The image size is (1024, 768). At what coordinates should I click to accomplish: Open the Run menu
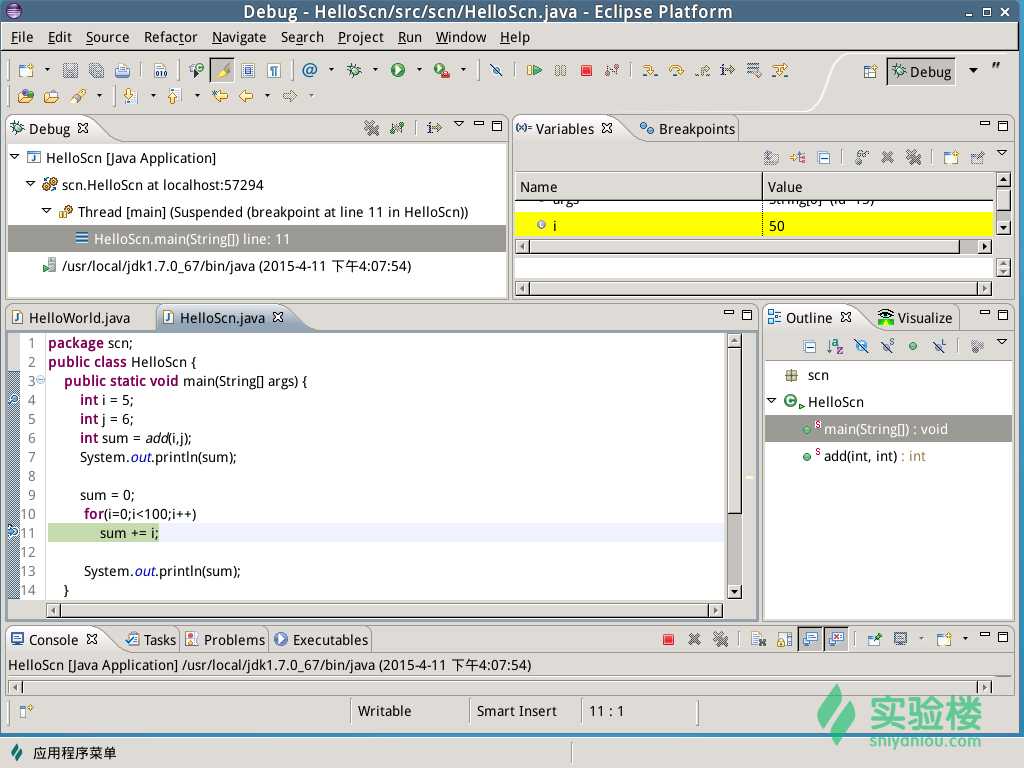[409, 37]
